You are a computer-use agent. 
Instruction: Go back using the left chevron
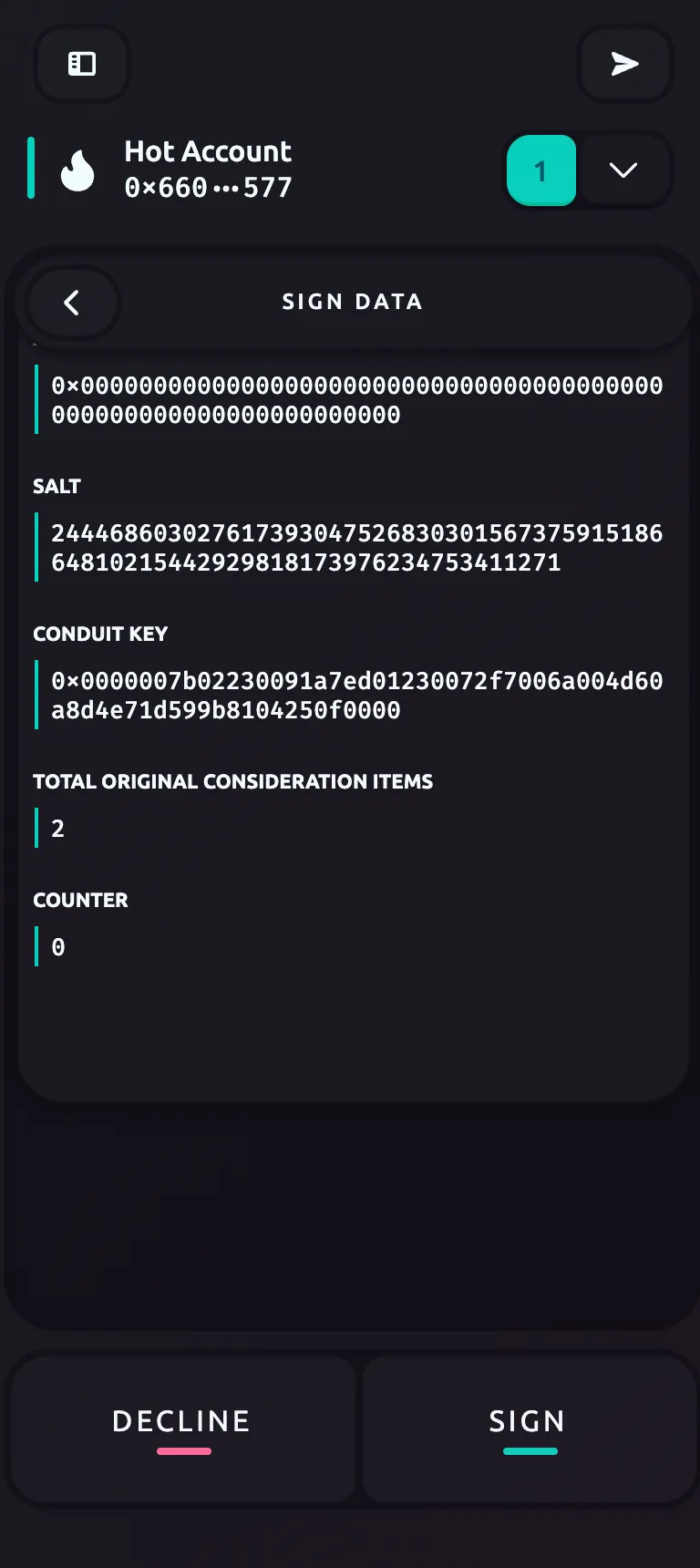pyautogui.click(x=72, y=303)
